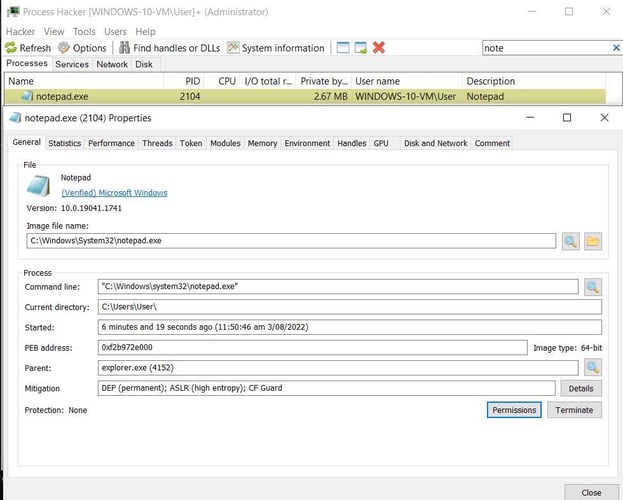Image resolution: width=623 pixels, height=500 pixels.
Task: Click Find handles or DLLs
Action: tap(168, 48)
